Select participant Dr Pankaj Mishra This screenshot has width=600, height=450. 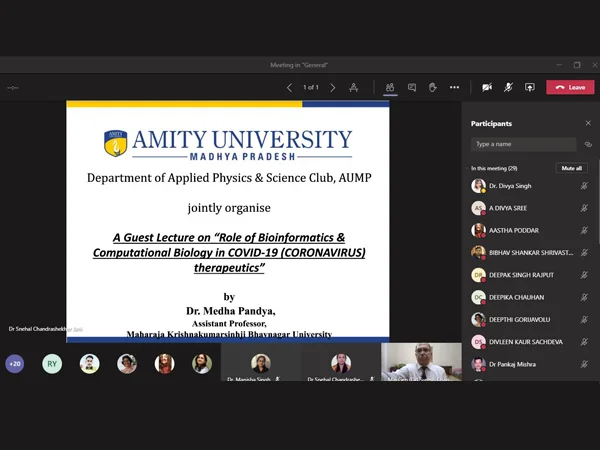[529, 364]
